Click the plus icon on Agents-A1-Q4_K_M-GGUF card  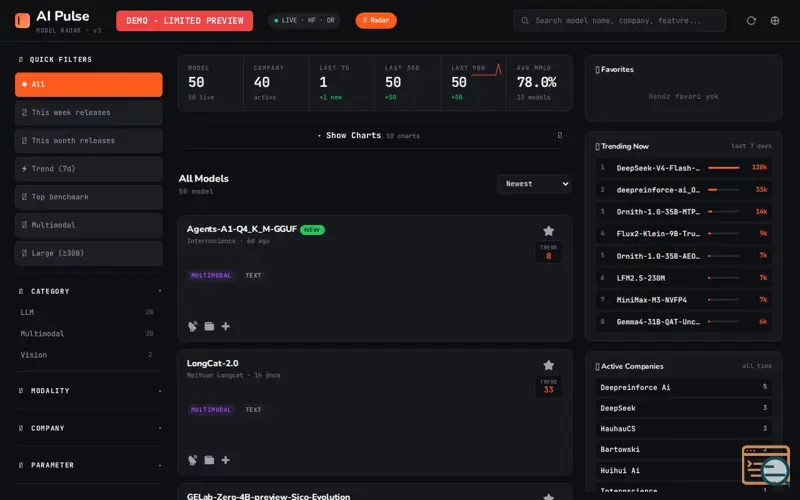pos(226,326)
